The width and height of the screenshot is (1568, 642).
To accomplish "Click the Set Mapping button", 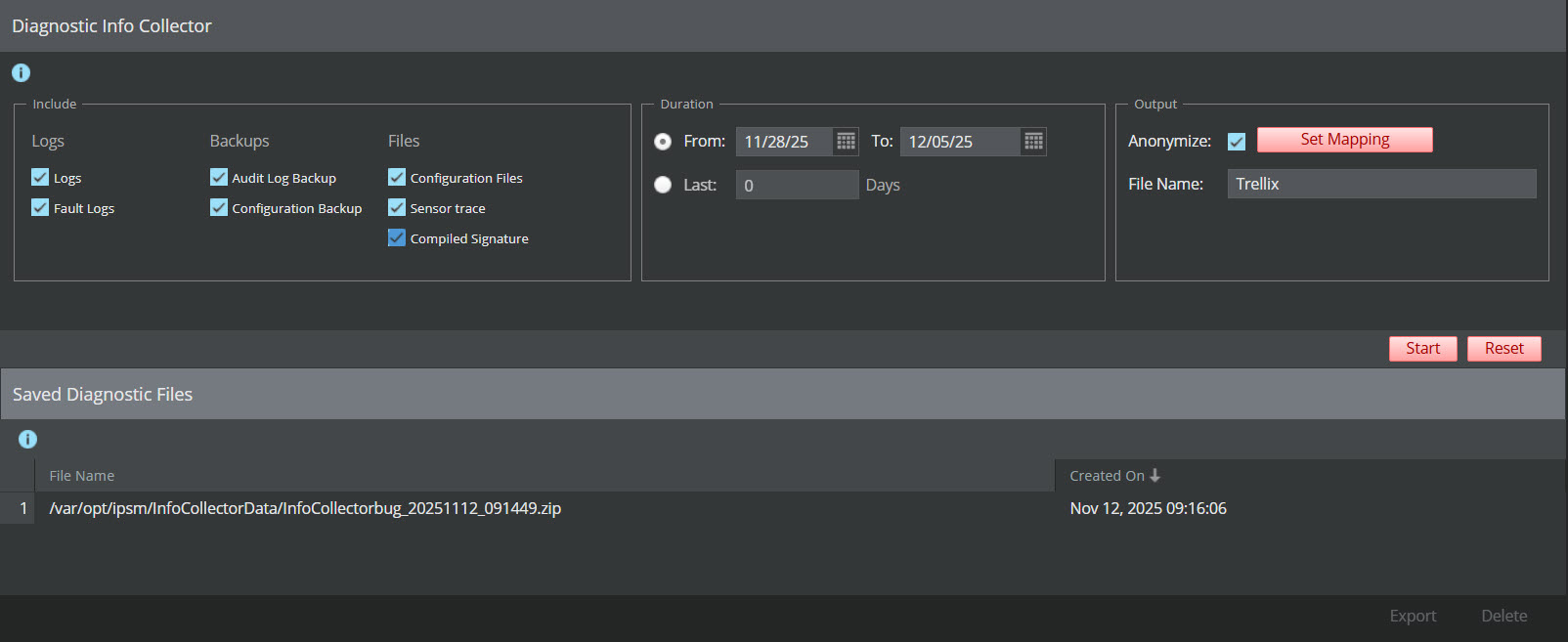I will (x=1345, y=140).
